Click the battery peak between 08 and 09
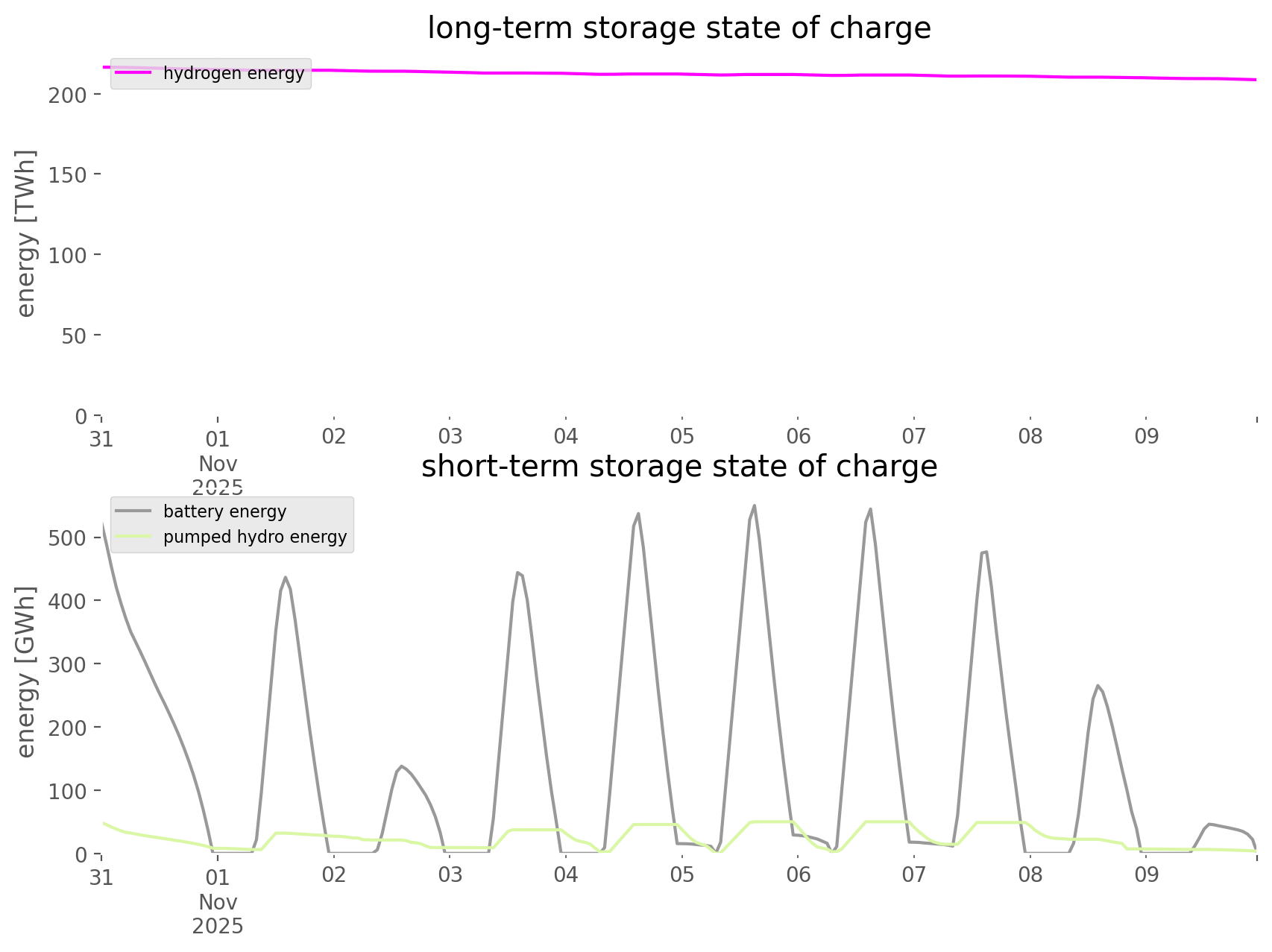 (1098, 685)
